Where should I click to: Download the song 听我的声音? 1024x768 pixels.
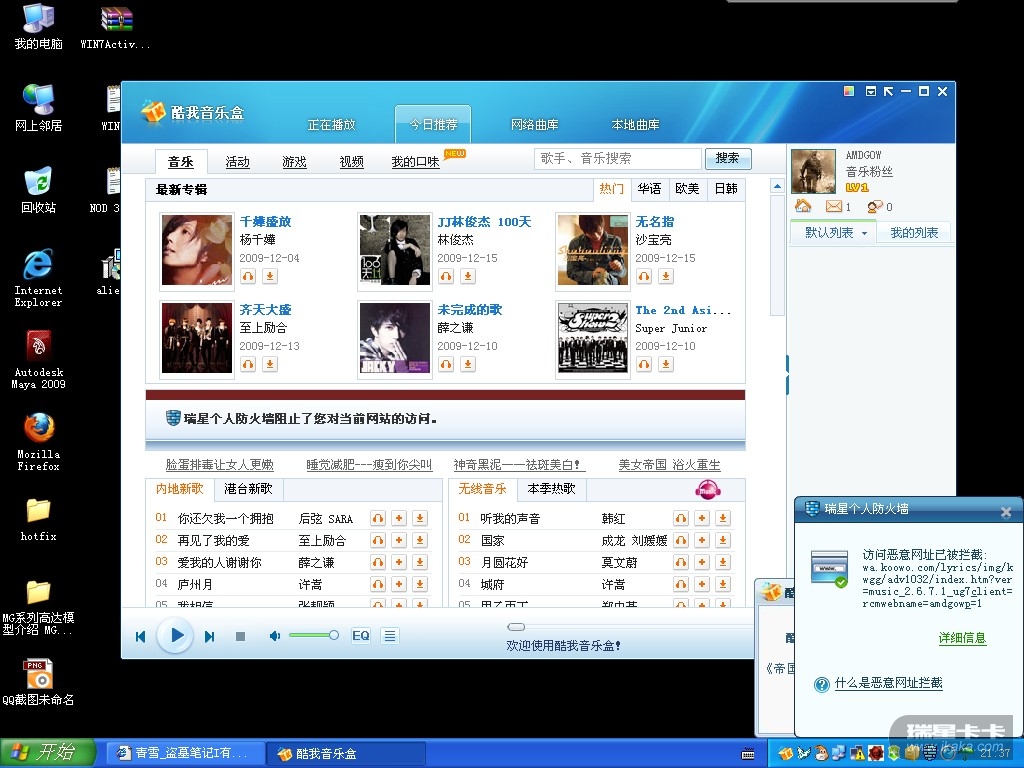point(723,518)
